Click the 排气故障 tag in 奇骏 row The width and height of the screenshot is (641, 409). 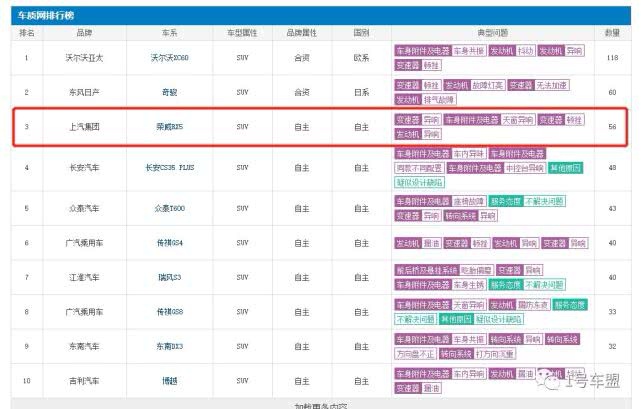[x=439, y=99]
